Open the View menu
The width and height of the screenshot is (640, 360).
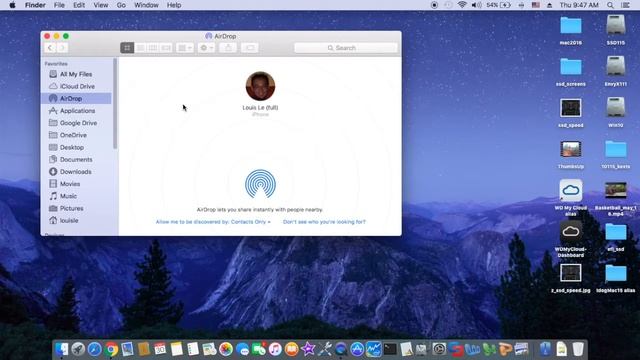point(100,5)
